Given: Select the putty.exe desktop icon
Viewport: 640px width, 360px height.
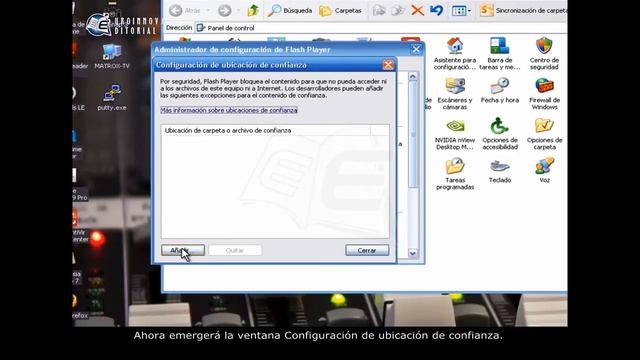Looking at the screenshot, I should click(x=111, y=98).
